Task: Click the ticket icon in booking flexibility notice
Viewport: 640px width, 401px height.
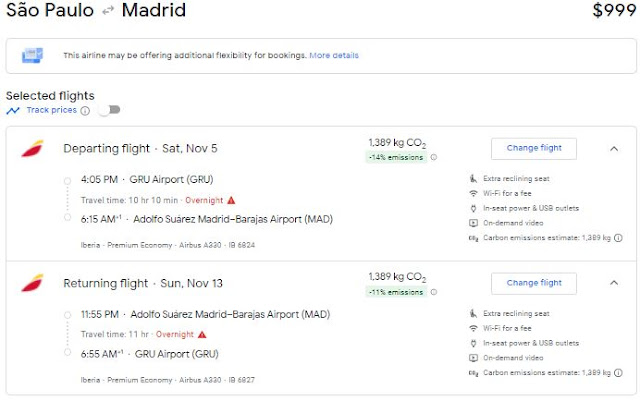Action: click(x=33, y=55)
